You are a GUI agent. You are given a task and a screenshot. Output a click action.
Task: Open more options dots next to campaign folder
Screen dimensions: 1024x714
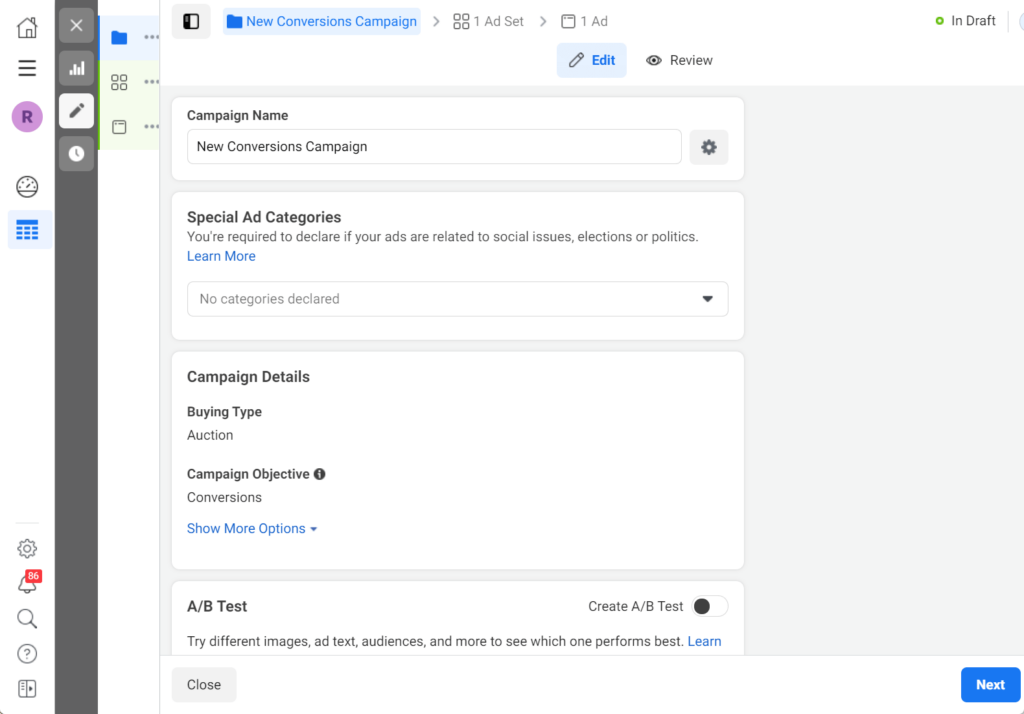point(152,37)
